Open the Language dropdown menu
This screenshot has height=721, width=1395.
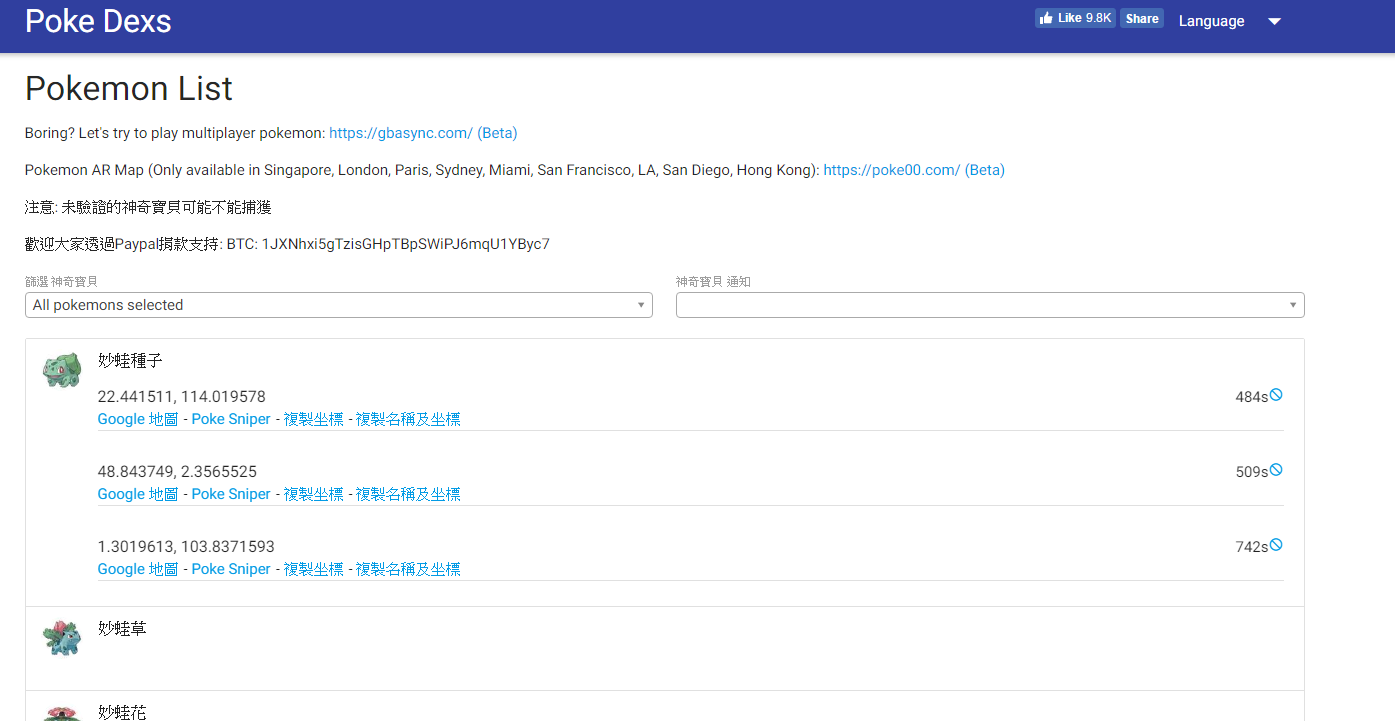[1229, 21]
